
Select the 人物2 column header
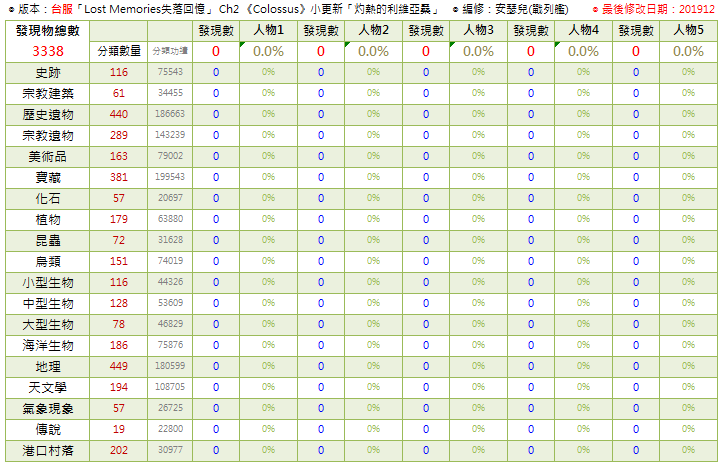(373, 30)
